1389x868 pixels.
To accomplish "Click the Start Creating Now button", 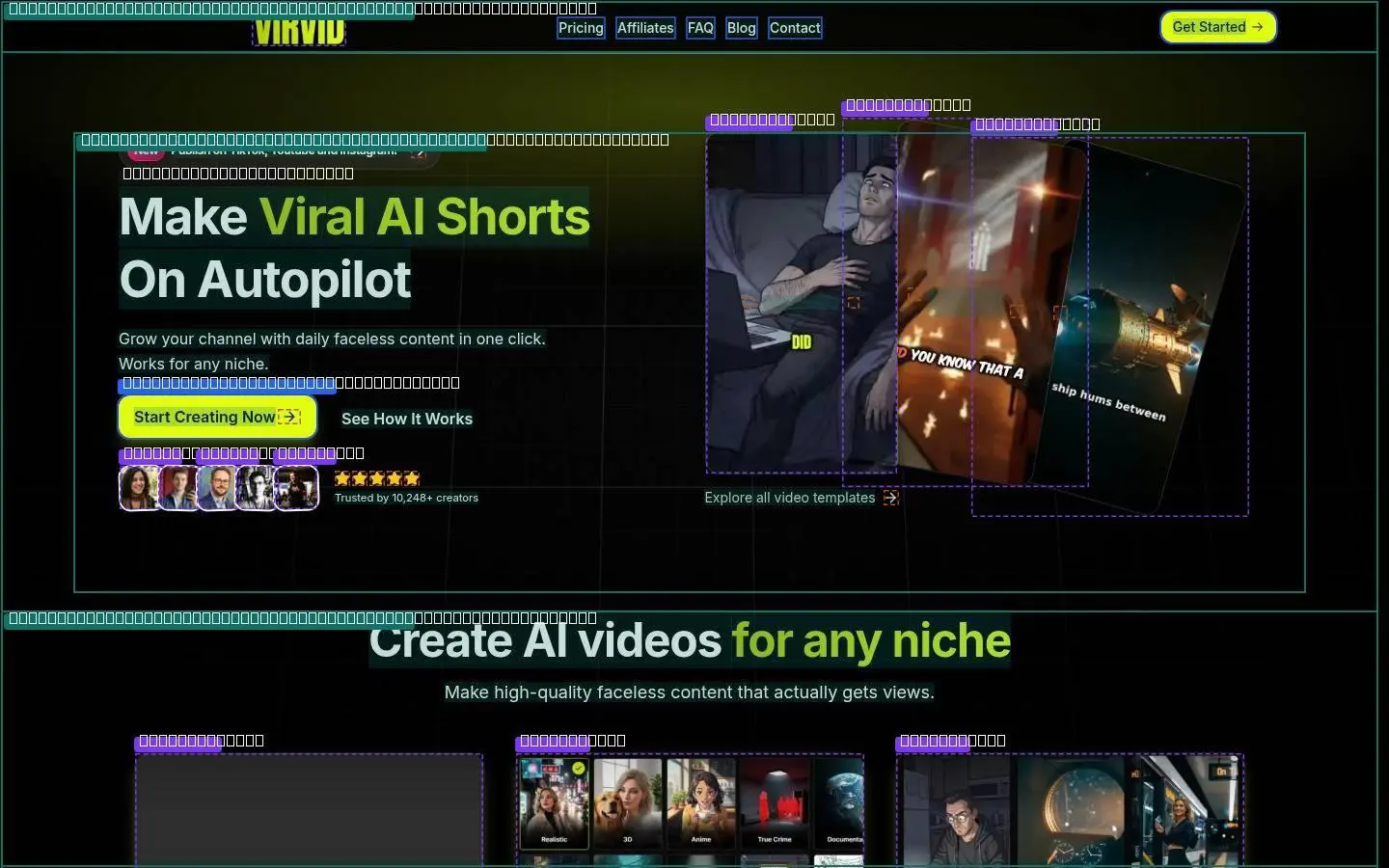I will point(218,417).
